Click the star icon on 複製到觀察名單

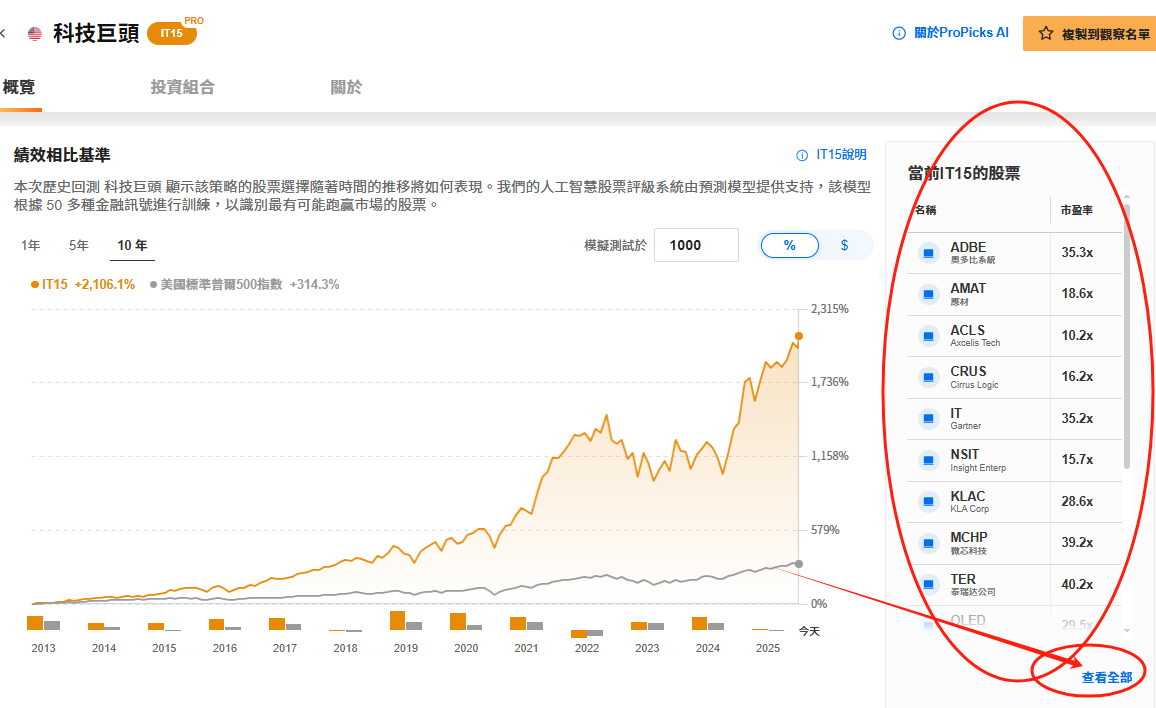pyautogui.click(x=1046, y=33)
